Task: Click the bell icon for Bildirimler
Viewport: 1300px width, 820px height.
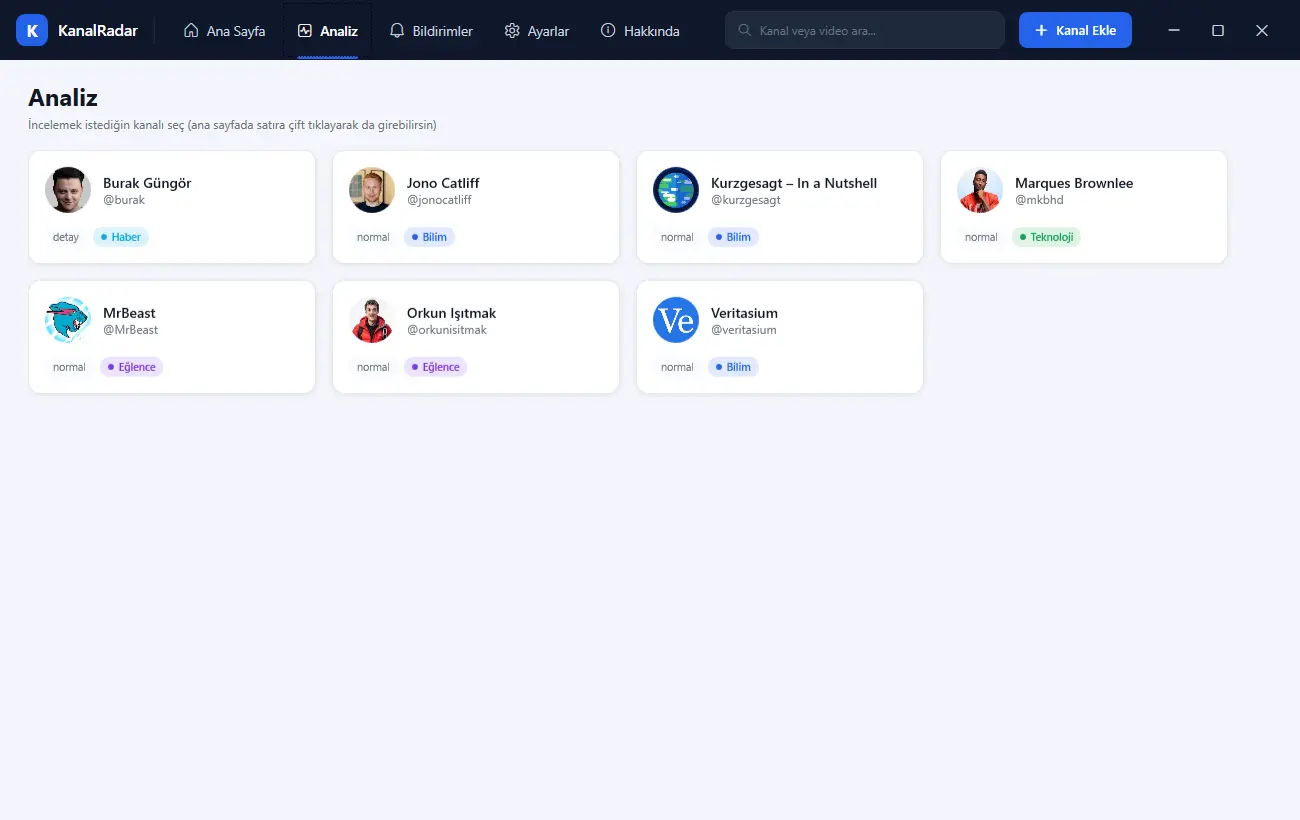Action: pyautogui.click(x=397, y=31)
